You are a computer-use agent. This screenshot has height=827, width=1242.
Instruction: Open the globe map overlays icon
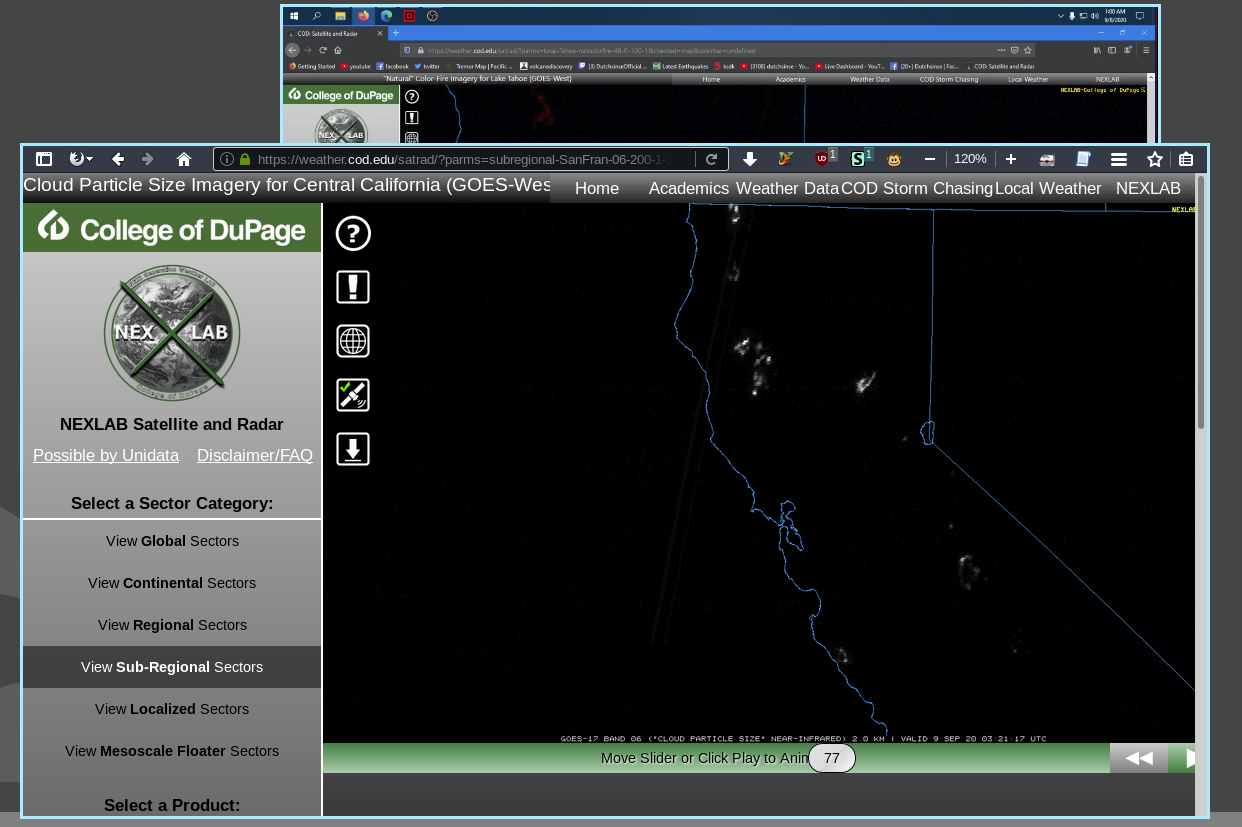(353, 341)
